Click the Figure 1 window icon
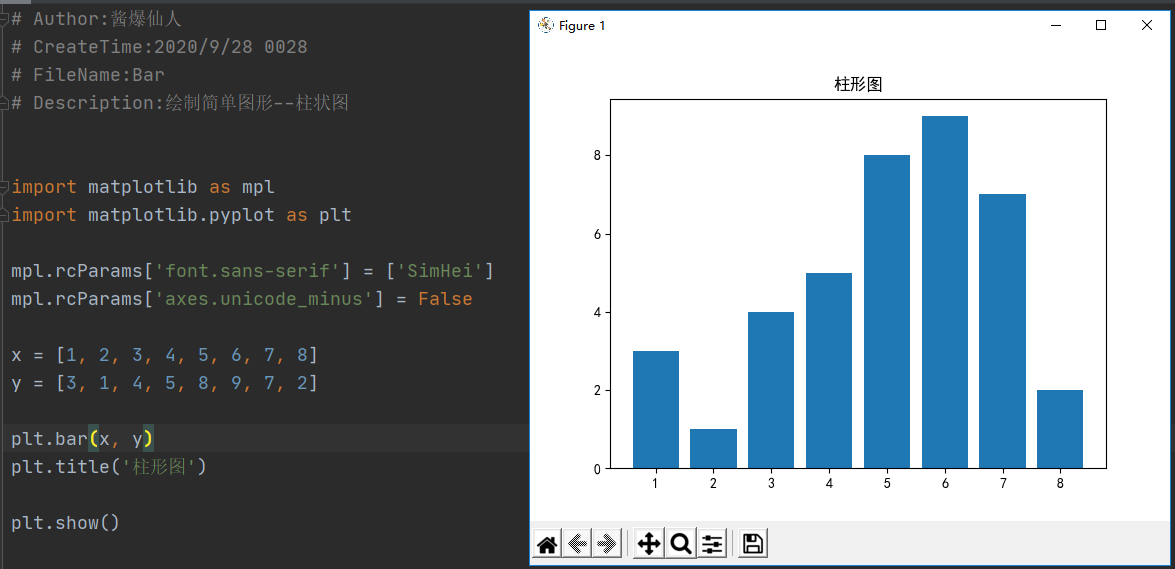Screen dimensions: 1175x569 click(546, 25)
